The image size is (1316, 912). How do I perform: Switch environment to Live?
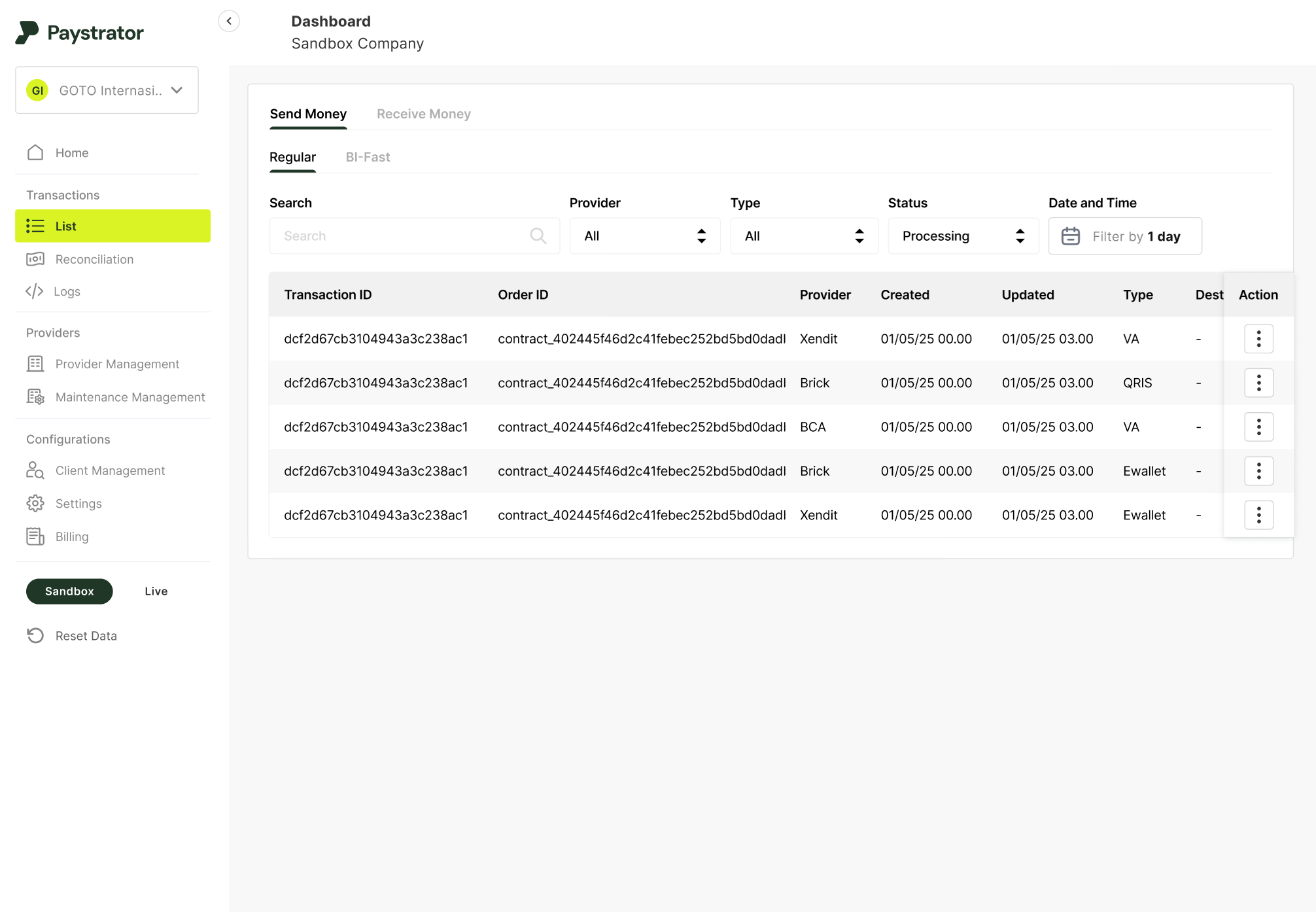tap(156, 591)
